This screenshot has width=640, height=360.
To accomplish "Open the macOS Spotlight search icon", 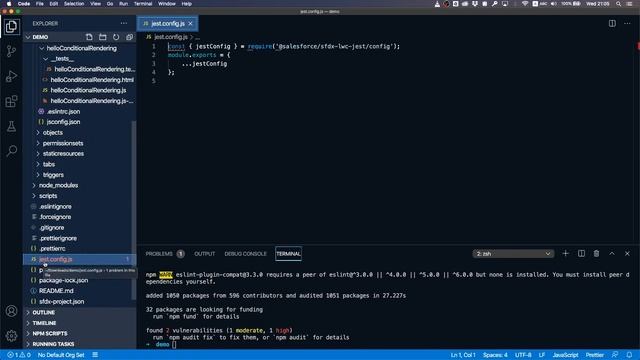I will tap(618, 4).
